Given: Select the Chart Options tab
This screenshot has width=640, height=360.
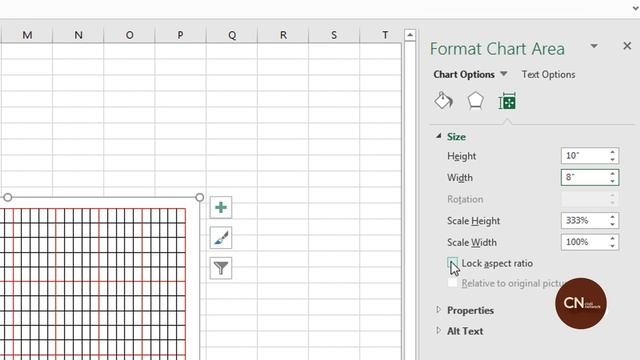Looking at the screenshot, I should (464, 74).
